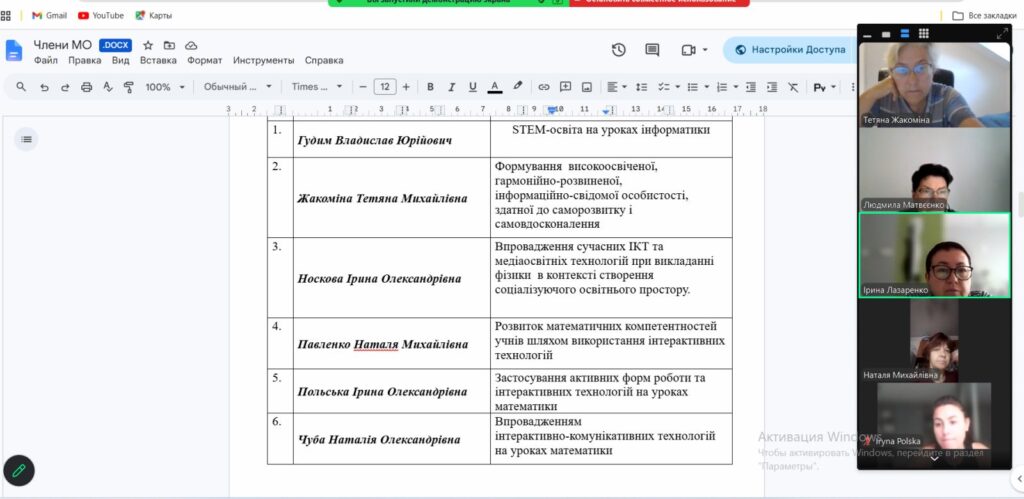Open the Times font dropdown

click(317, 86)
